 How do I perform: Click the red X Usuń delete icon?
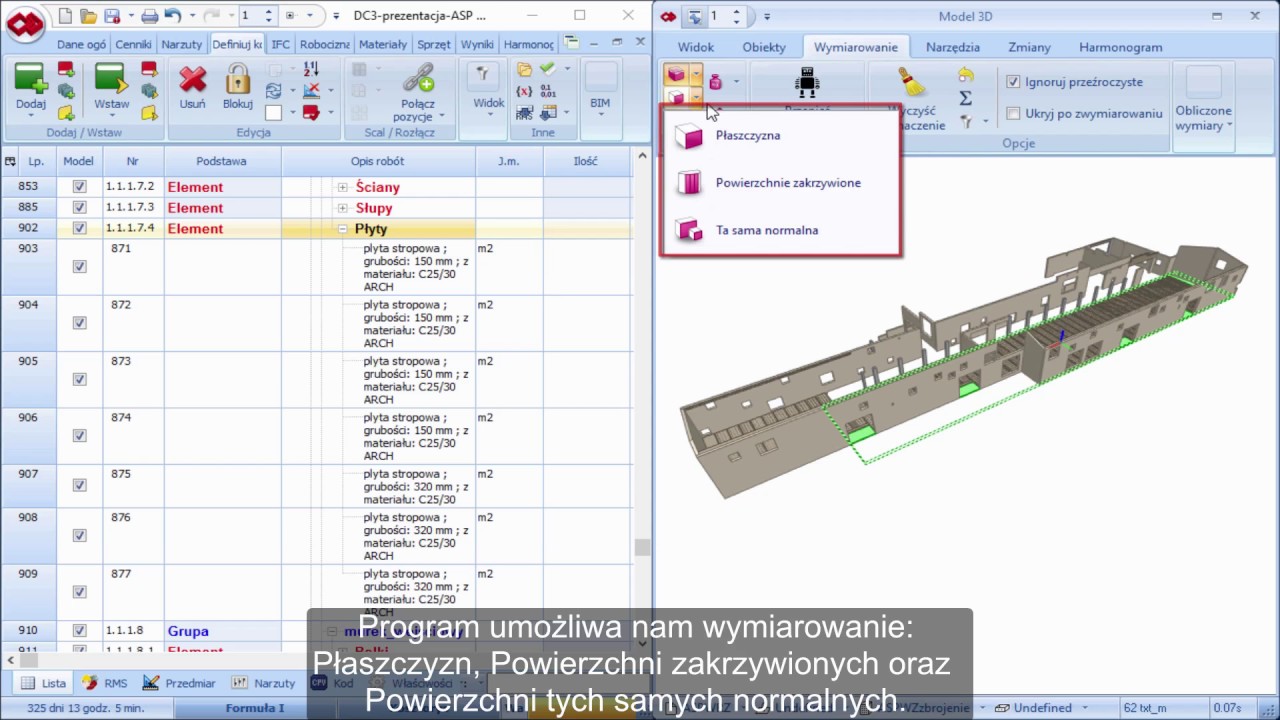[x=192, y=79]
